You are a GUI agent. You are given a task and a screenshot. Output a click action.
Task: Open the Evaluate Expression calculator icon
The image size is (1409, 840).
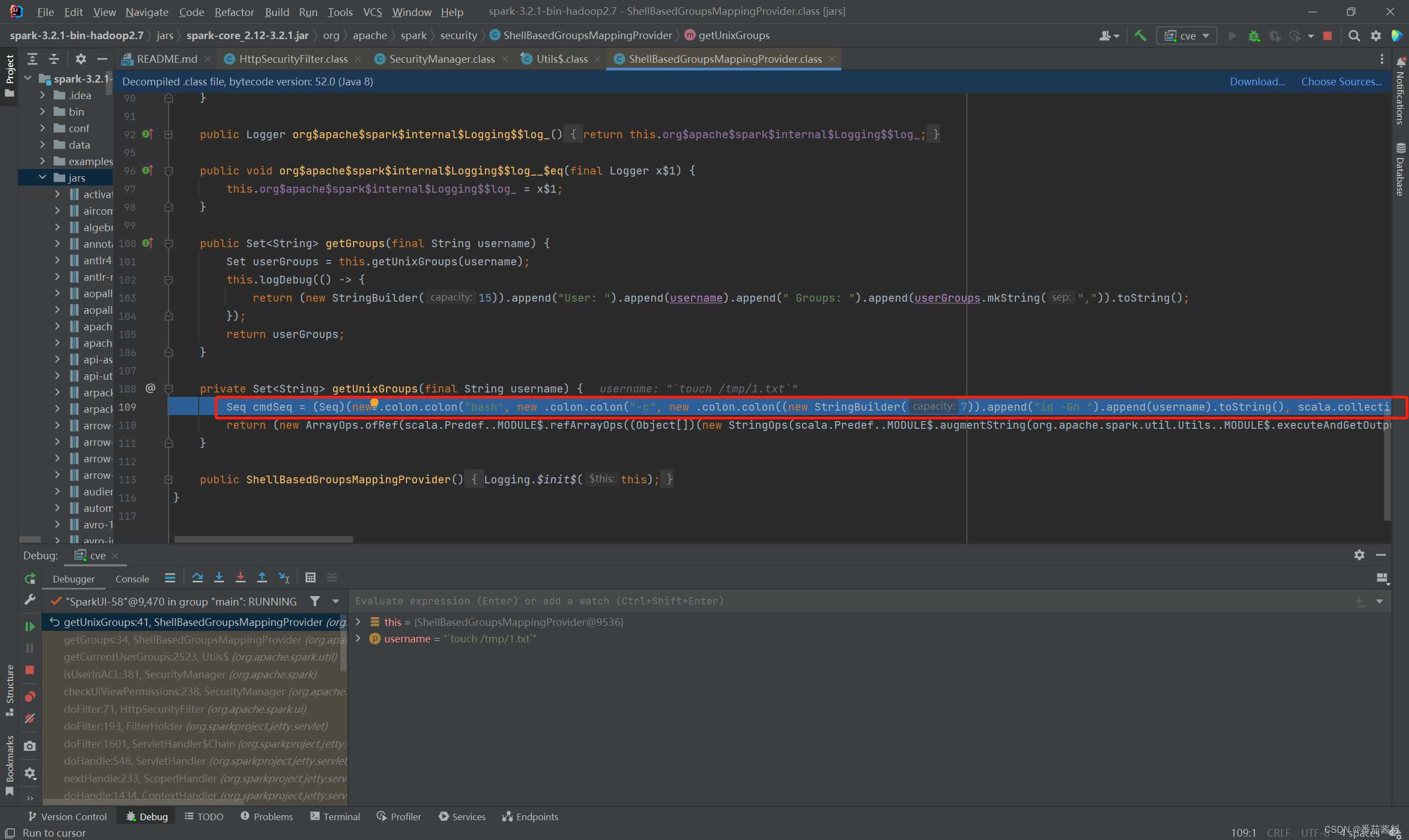pos(310,577)
